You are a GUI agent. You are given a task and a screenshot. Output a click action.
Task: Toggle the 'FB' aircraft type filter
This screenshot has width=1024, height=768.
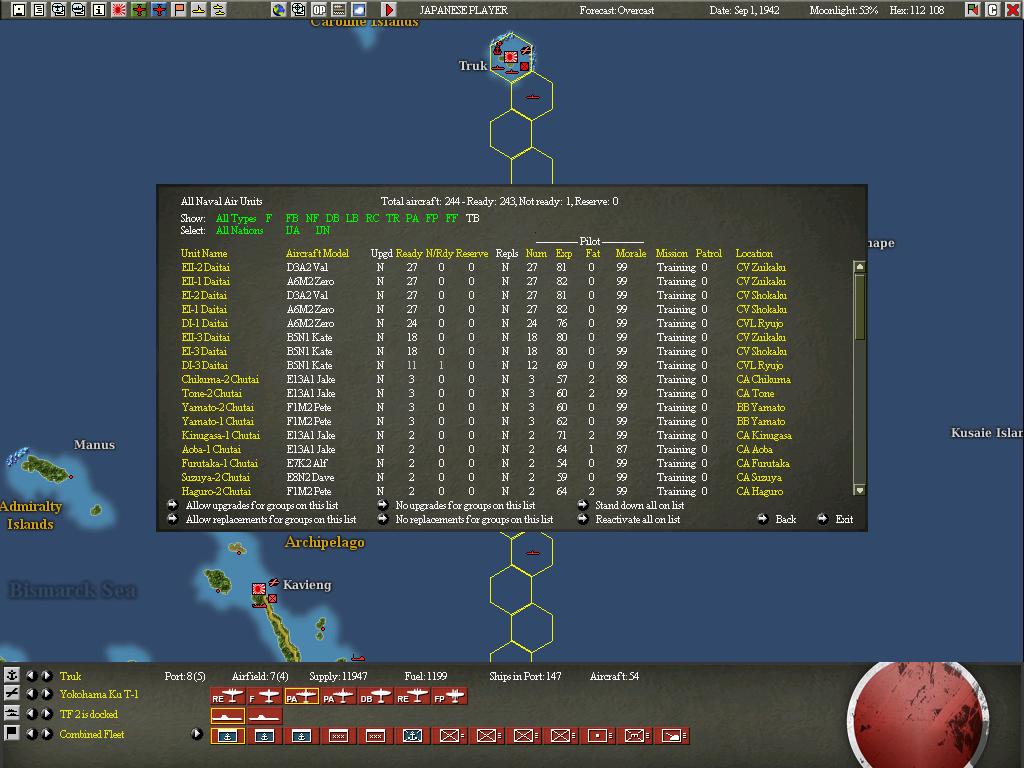(292, 218)
